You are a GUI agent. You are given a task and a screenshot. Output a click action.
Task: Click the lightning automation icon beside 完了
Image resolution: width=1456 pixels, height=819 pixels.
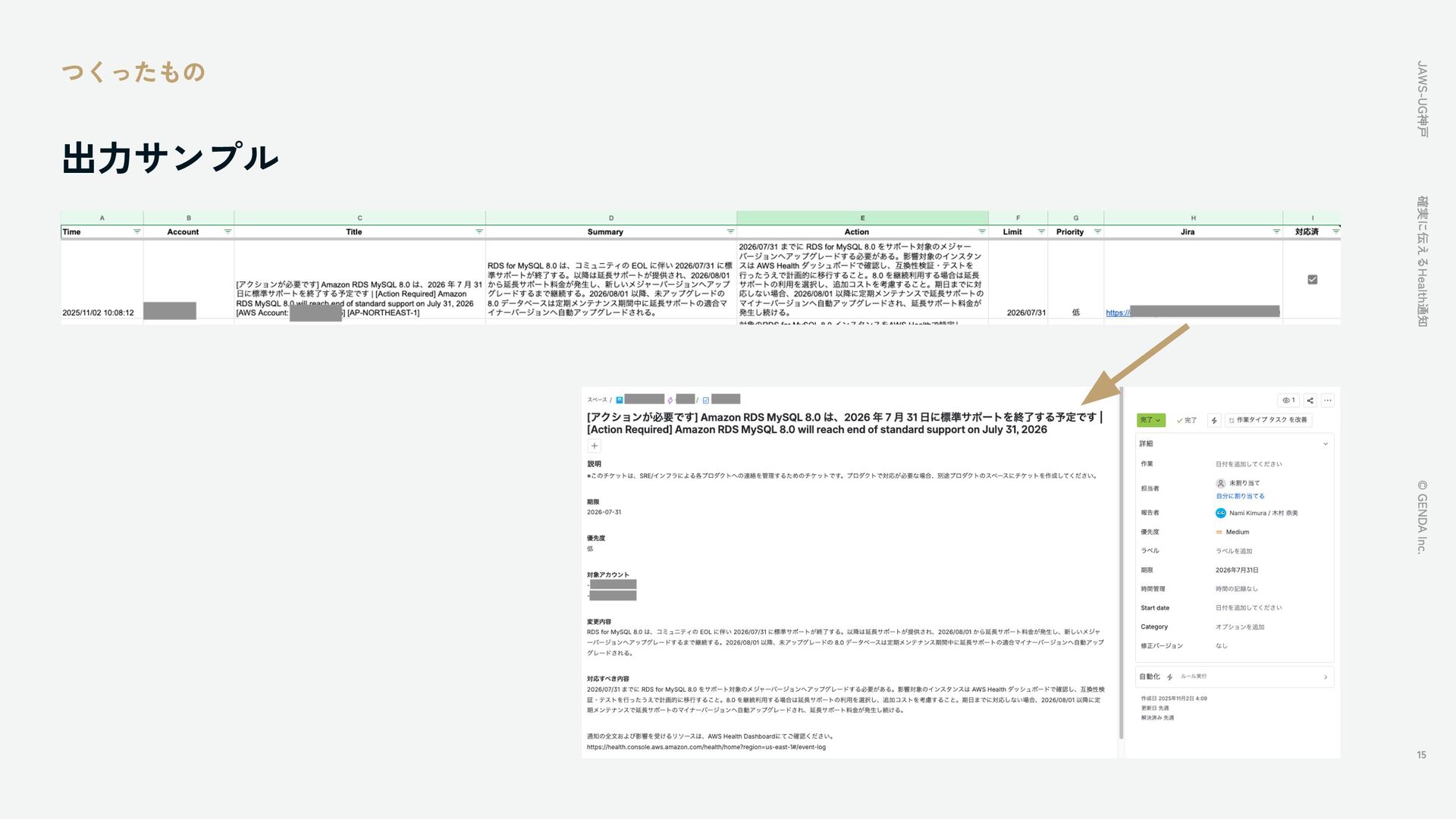[x=1214, y=420]
